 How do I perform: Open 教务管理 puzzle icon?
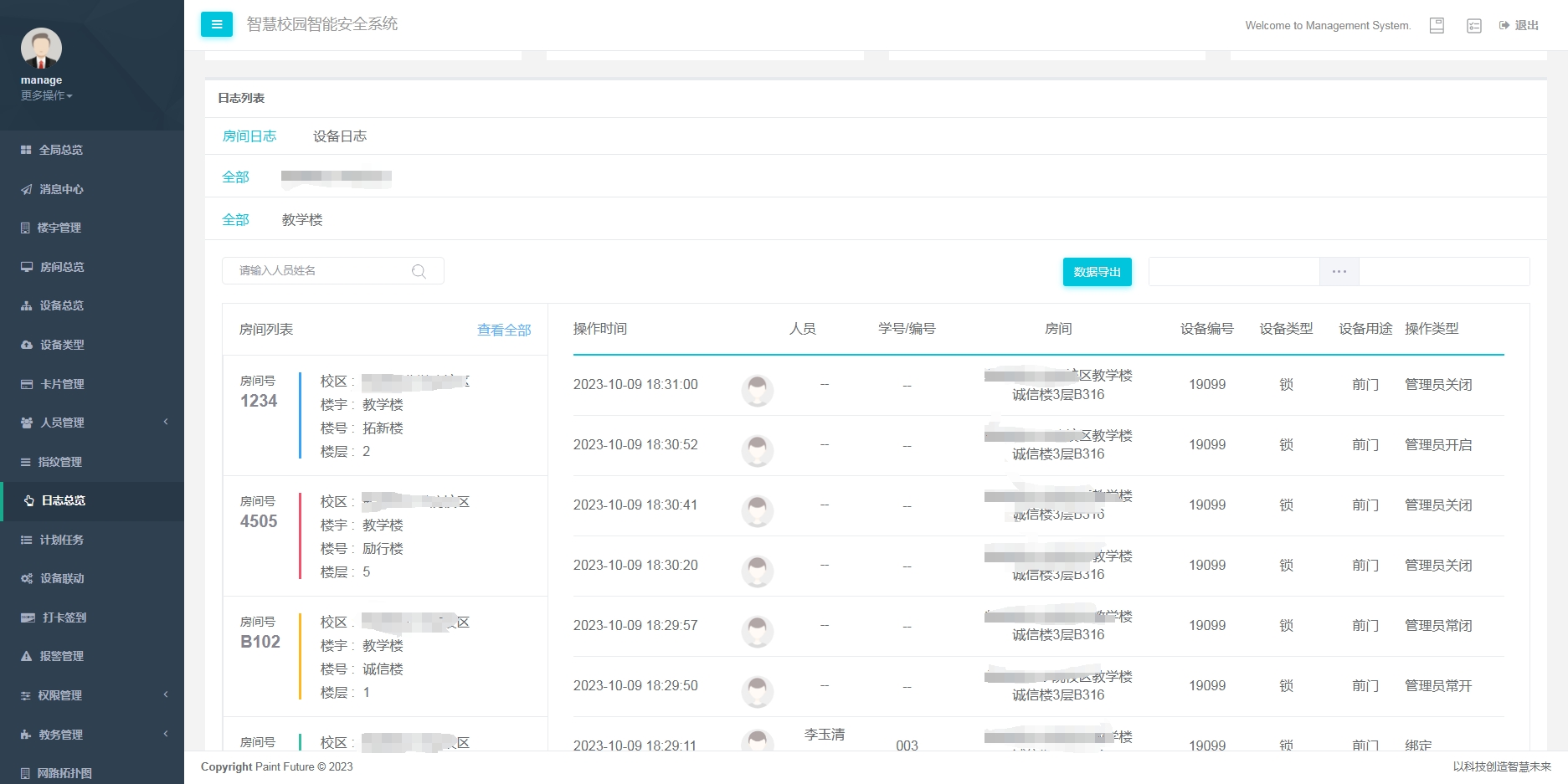25,735
